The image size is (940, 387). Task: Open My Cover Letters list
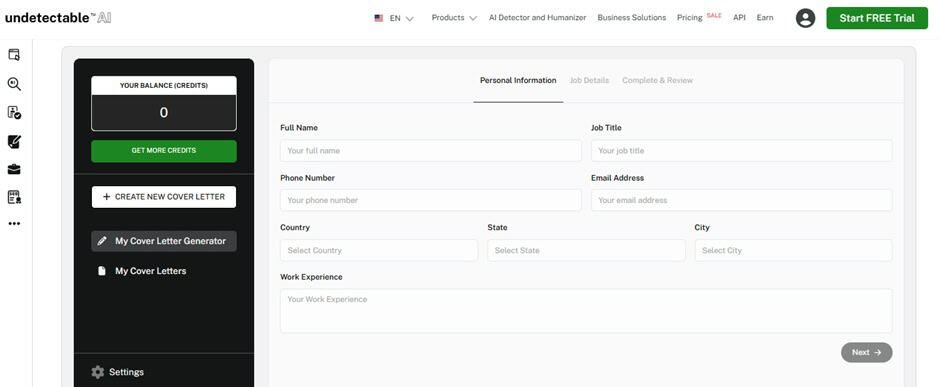tap(150, 271)
